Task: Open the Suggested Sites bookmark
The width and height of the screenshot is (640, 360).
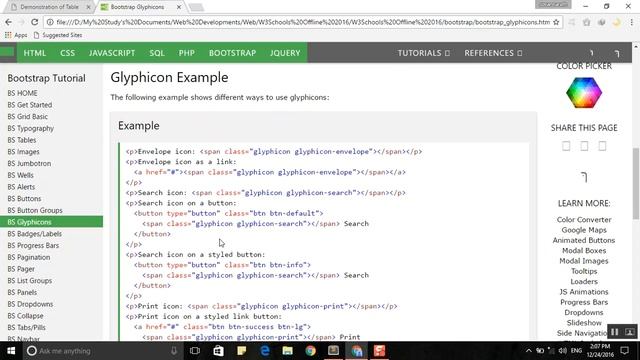Action: point(58,35)
